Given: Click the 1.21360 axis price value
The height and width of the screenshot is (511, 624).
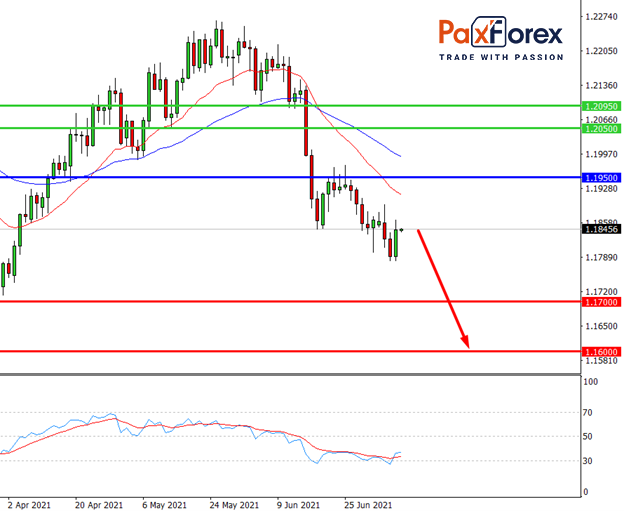Looking at the screenshot, I should point(601,86).
